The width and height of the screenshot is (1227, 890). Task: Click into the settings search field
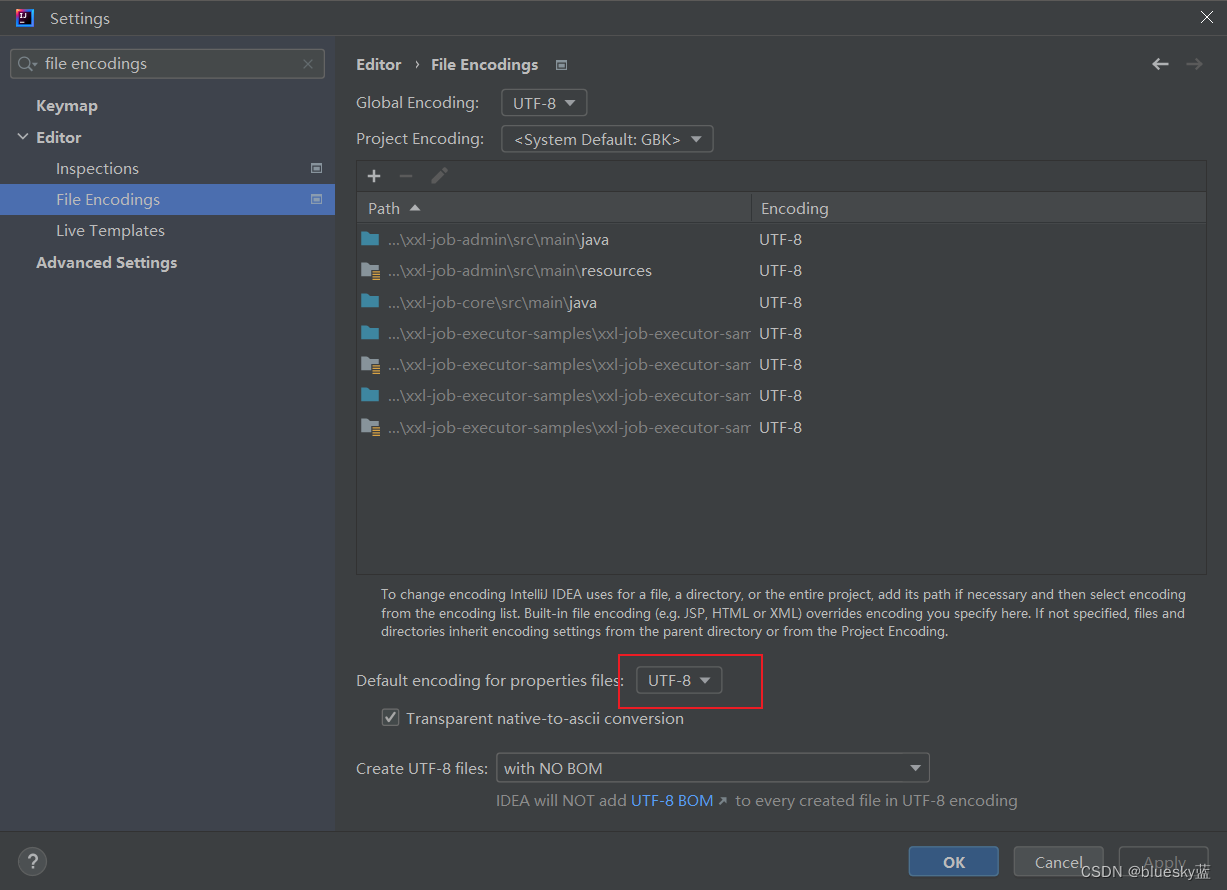pyautogui.click(x=168, y=64)
